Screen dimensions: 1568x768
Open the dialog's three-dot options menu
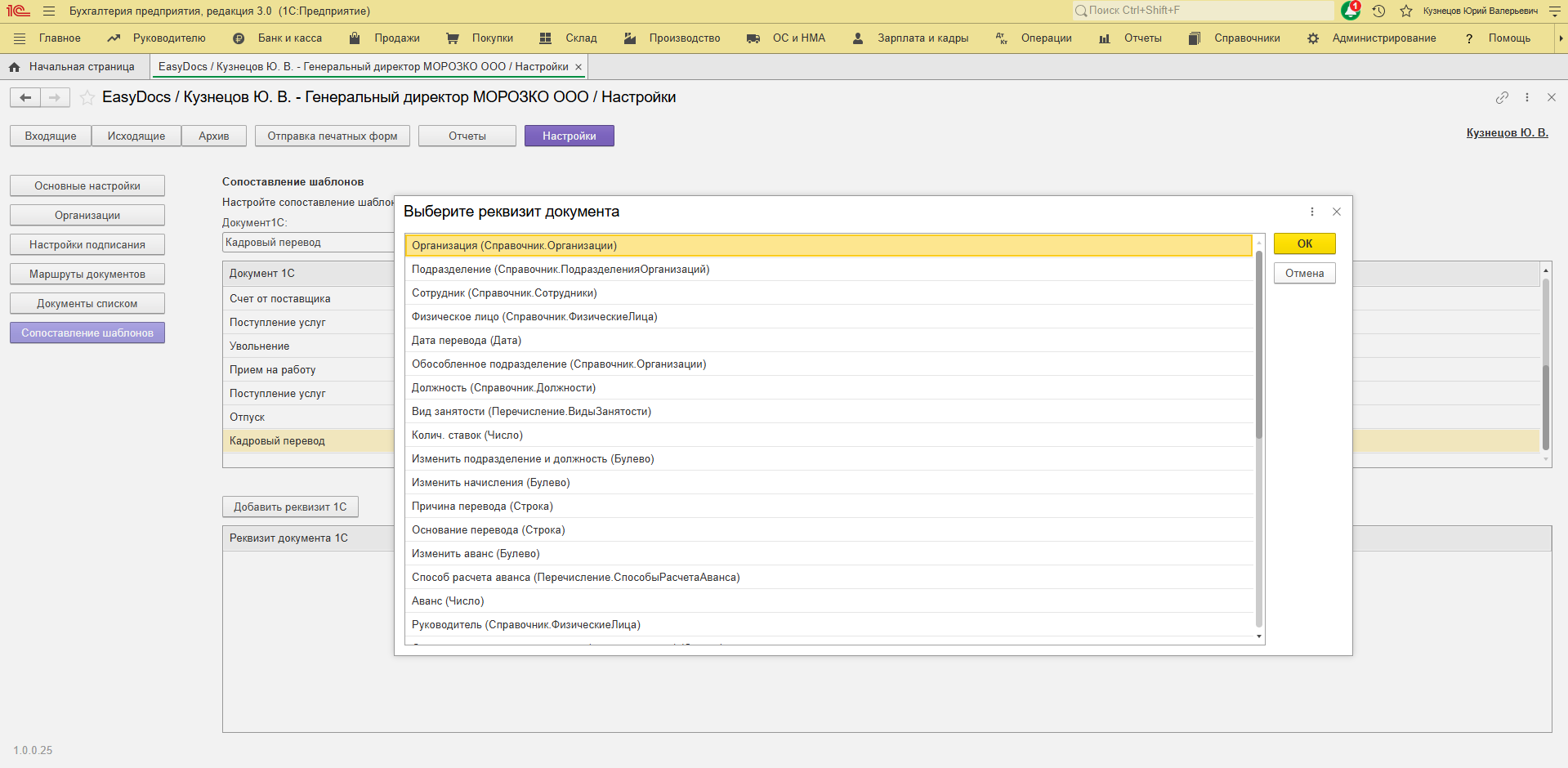click(1312, 212)
